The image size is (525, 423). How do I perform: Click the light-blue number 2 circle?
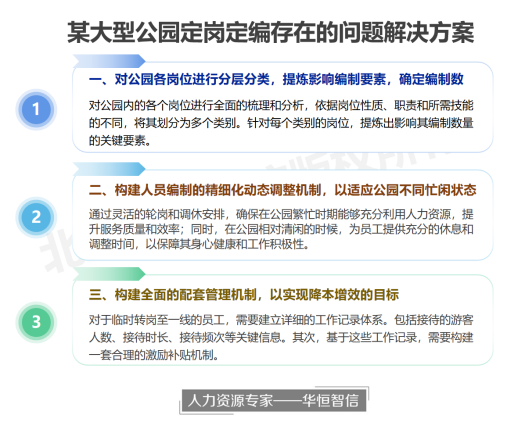click(36, 217)
